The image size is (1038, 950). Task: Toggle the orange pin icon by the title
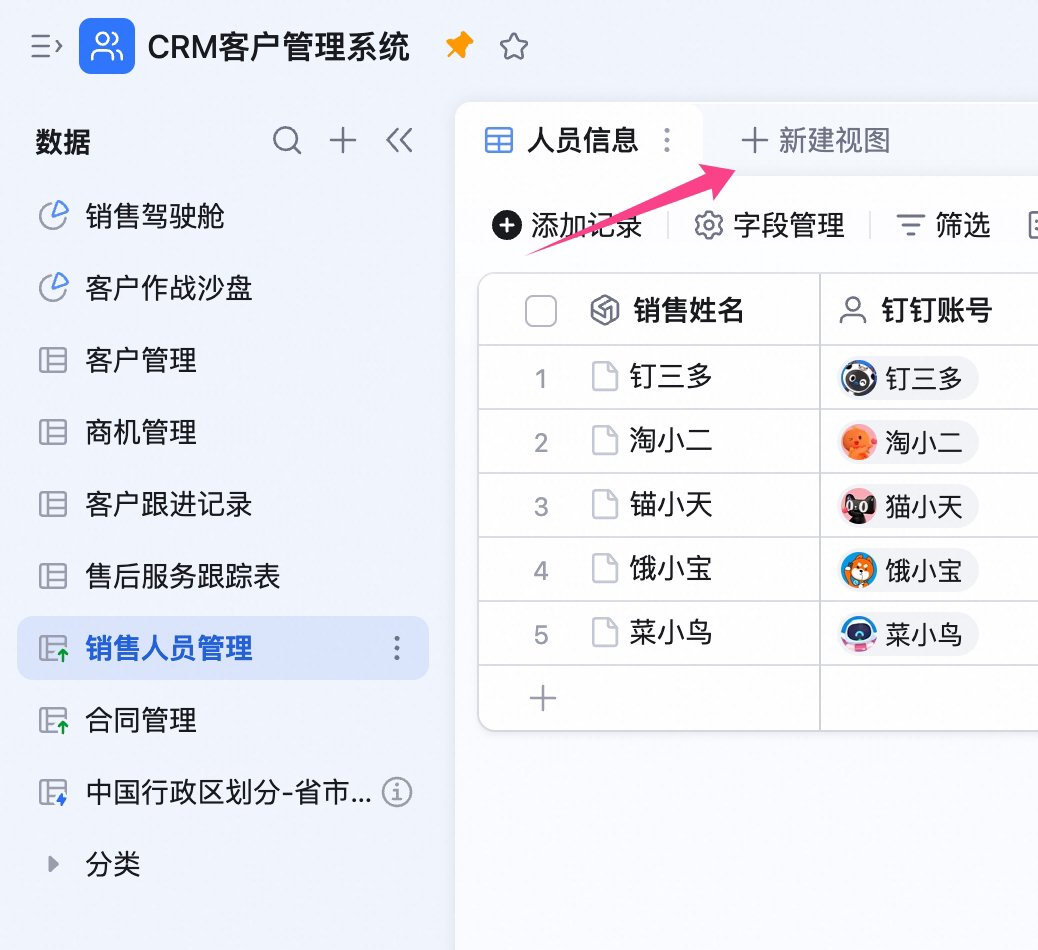point(459,46)
